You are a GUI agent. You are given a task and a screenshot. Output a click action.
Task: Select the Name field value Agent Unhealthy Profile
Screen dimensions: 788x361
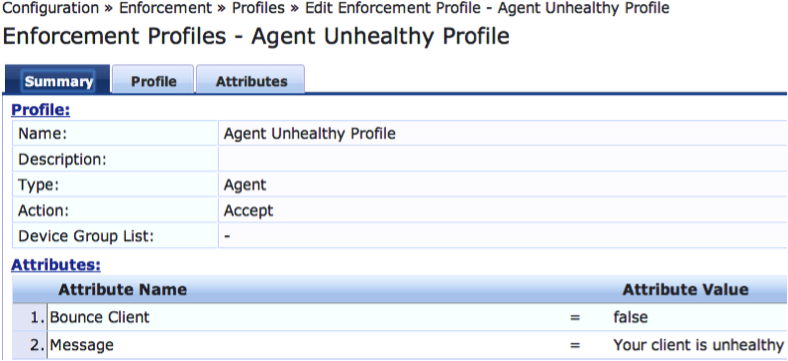(x=309, y=133)
